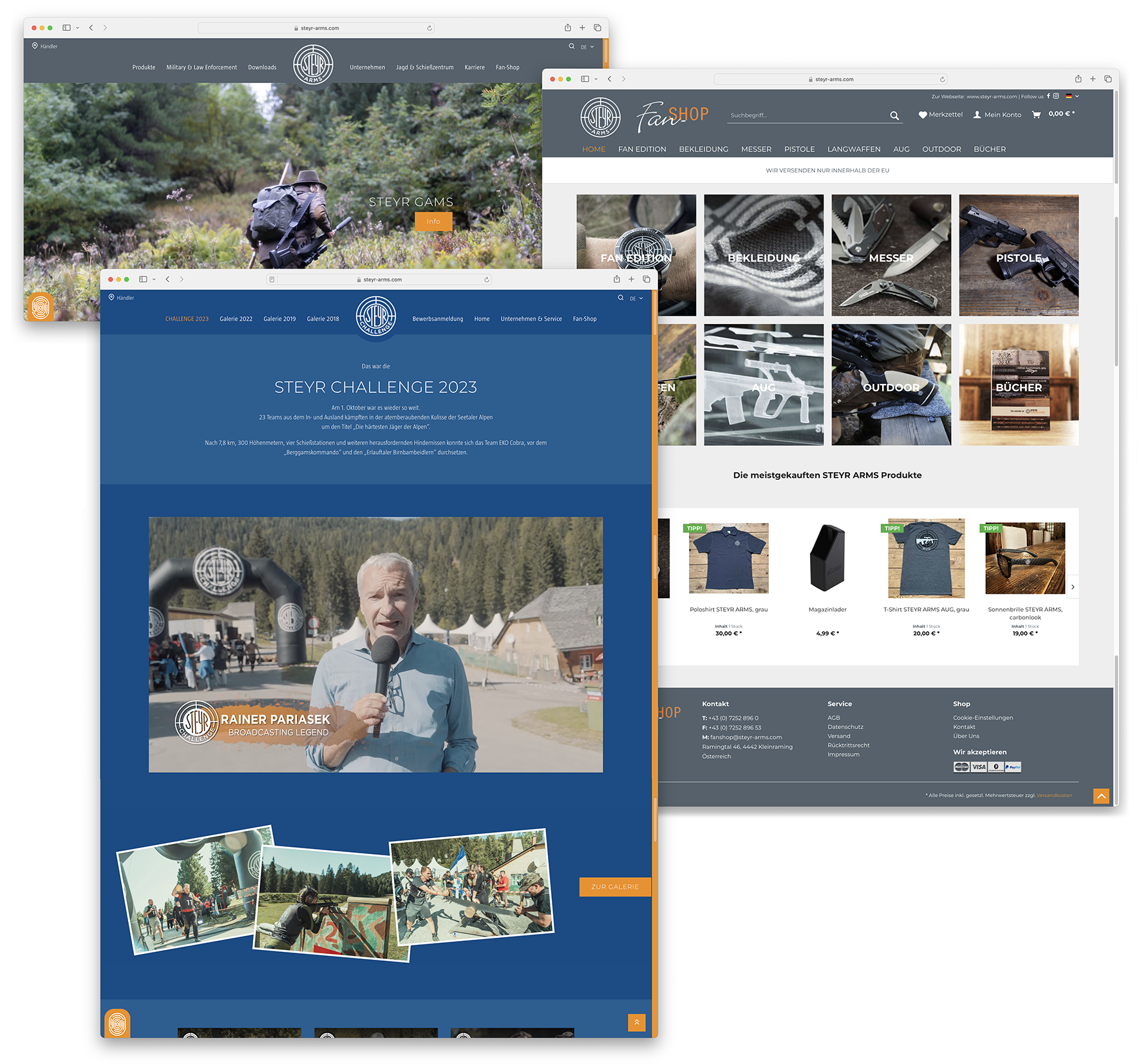The height and width of the screenshot is (1064, 1141).
Task: Open BÜCHER in Fan-Shop navigation
Action: click(x=990, y=149)
